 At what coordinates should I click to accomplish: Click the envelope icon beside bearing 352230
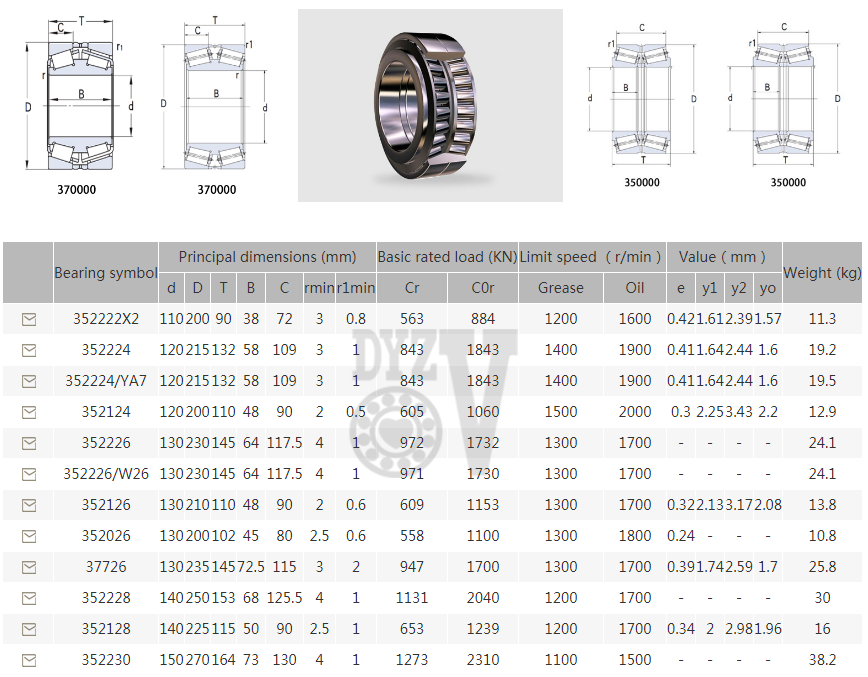[x=28, y=660]
